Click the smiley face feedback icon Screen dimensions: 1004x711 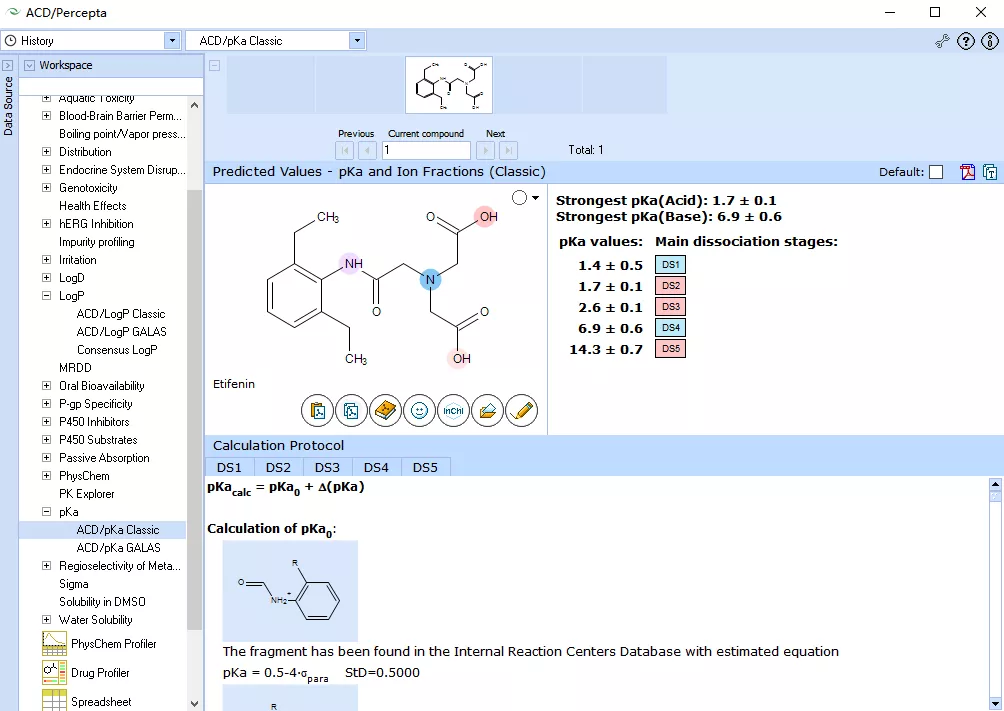419,410
